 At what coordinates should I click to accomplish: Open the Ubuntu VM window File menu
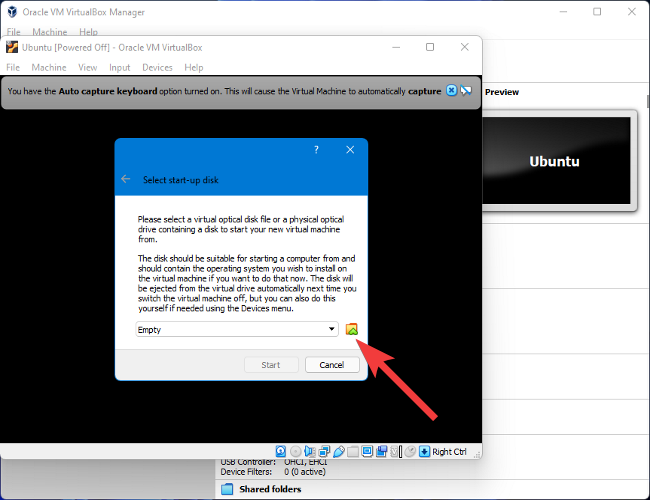pos(13,67)
